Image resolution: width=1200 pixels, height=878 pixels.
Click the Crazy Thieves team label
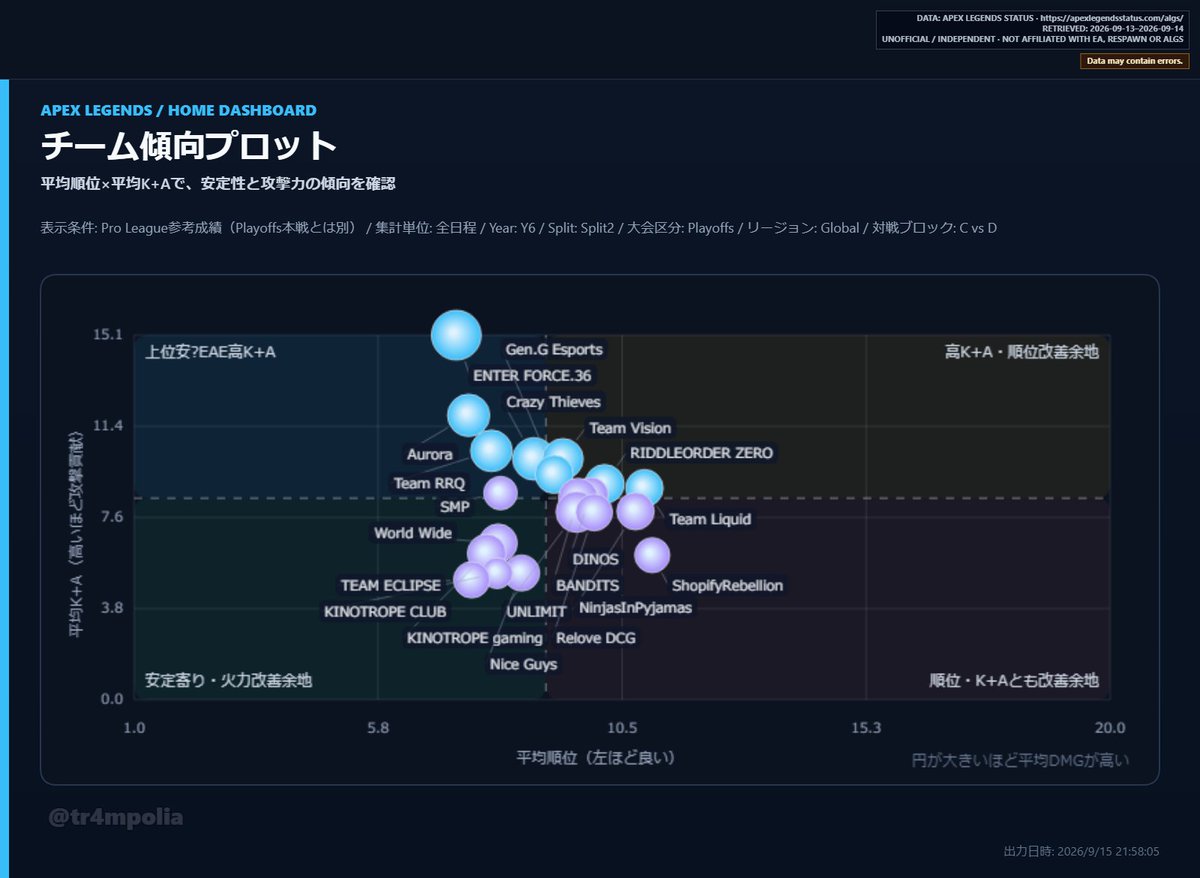[554, 402]
